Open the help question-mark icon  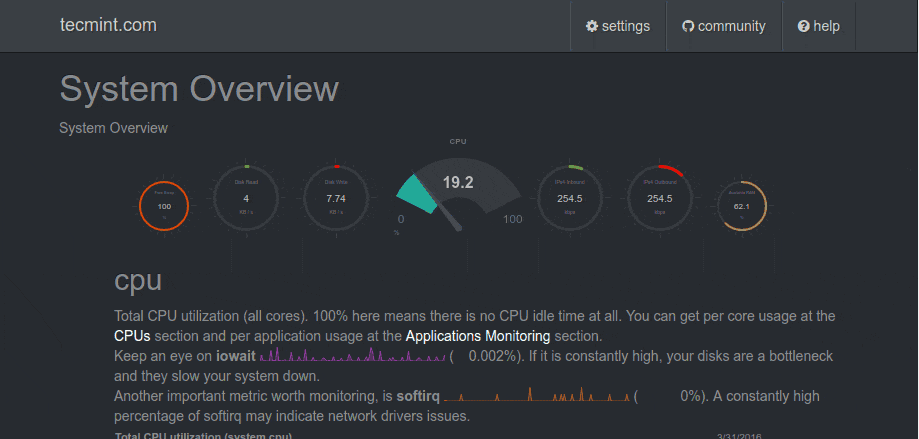(x=803, y=26)
